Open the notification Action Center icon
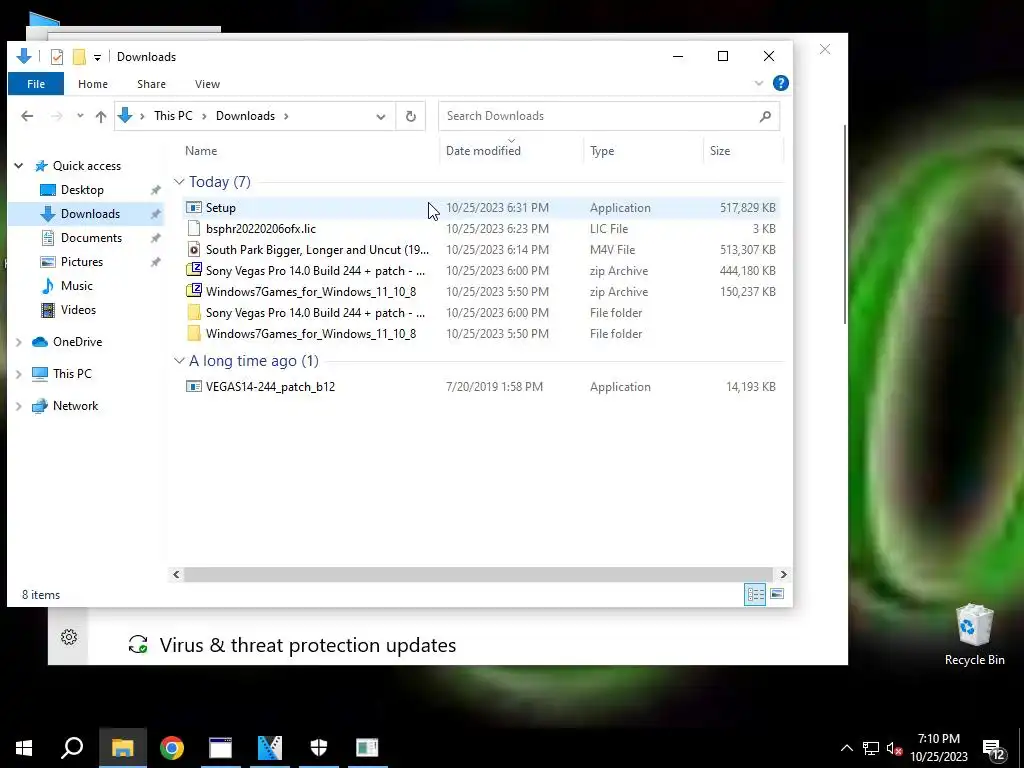1024x768 pixels. coord(993,749)
